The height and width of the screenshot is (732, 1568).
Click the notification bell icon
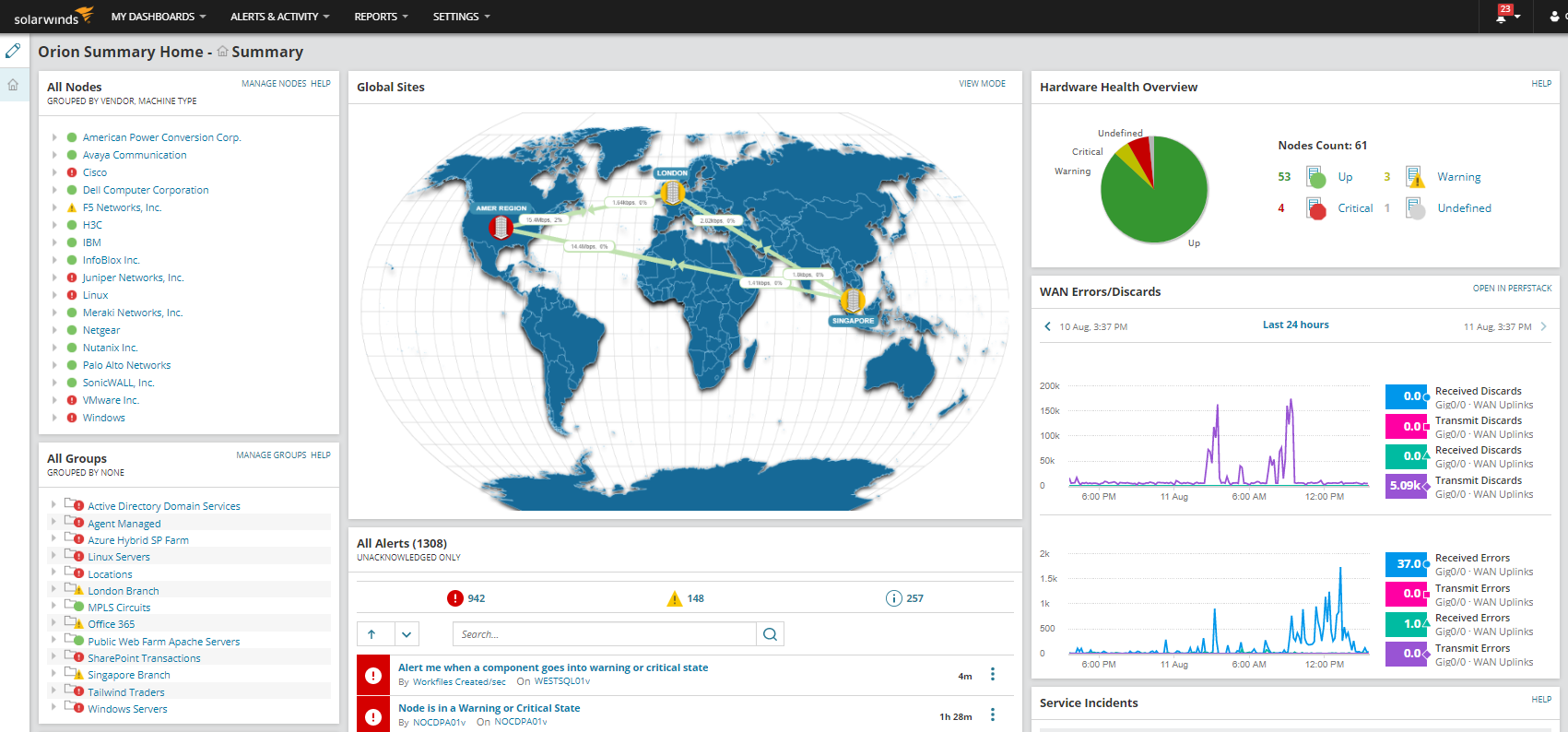(1502, 17)
